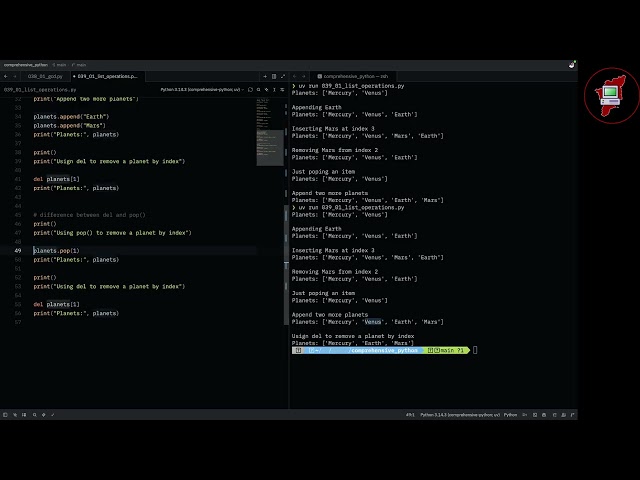The height and width of the screenshot is (480, 640).
Task: Toggle the git panel from status bar
Action: click(x=15, y=415)
